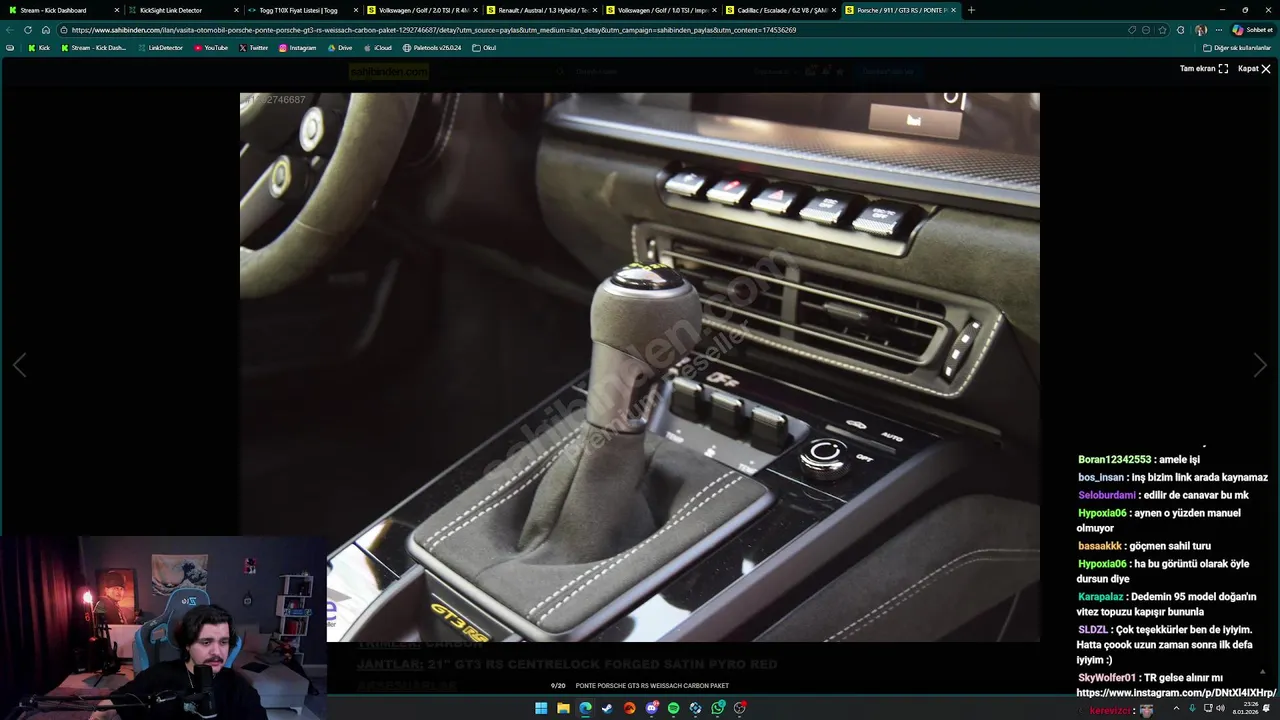Open Spotify from taskbar

click(673, 708)
